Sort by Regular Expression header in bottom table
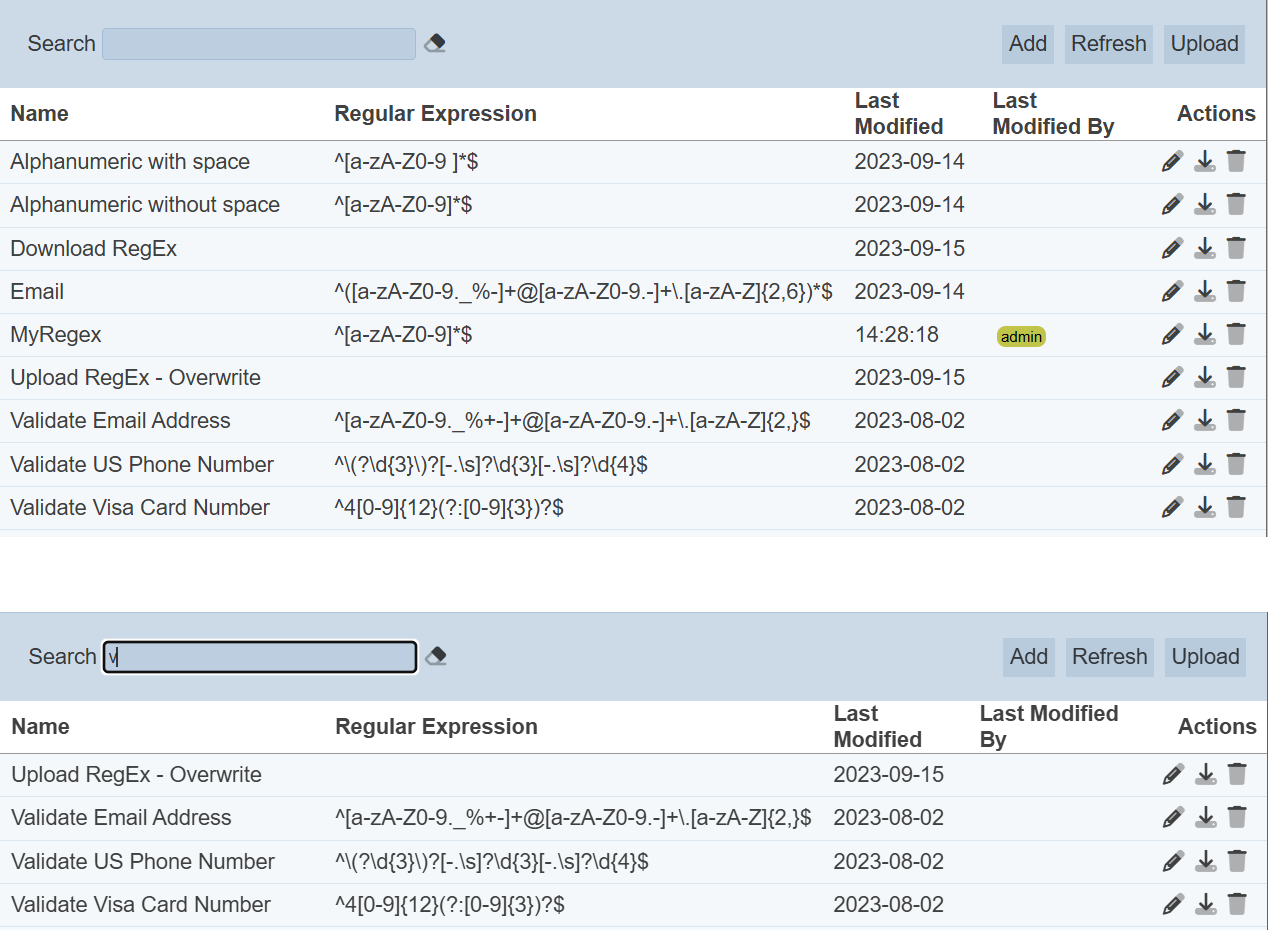The width and height of the screenshot is (1268, 930). pos(436,727)
